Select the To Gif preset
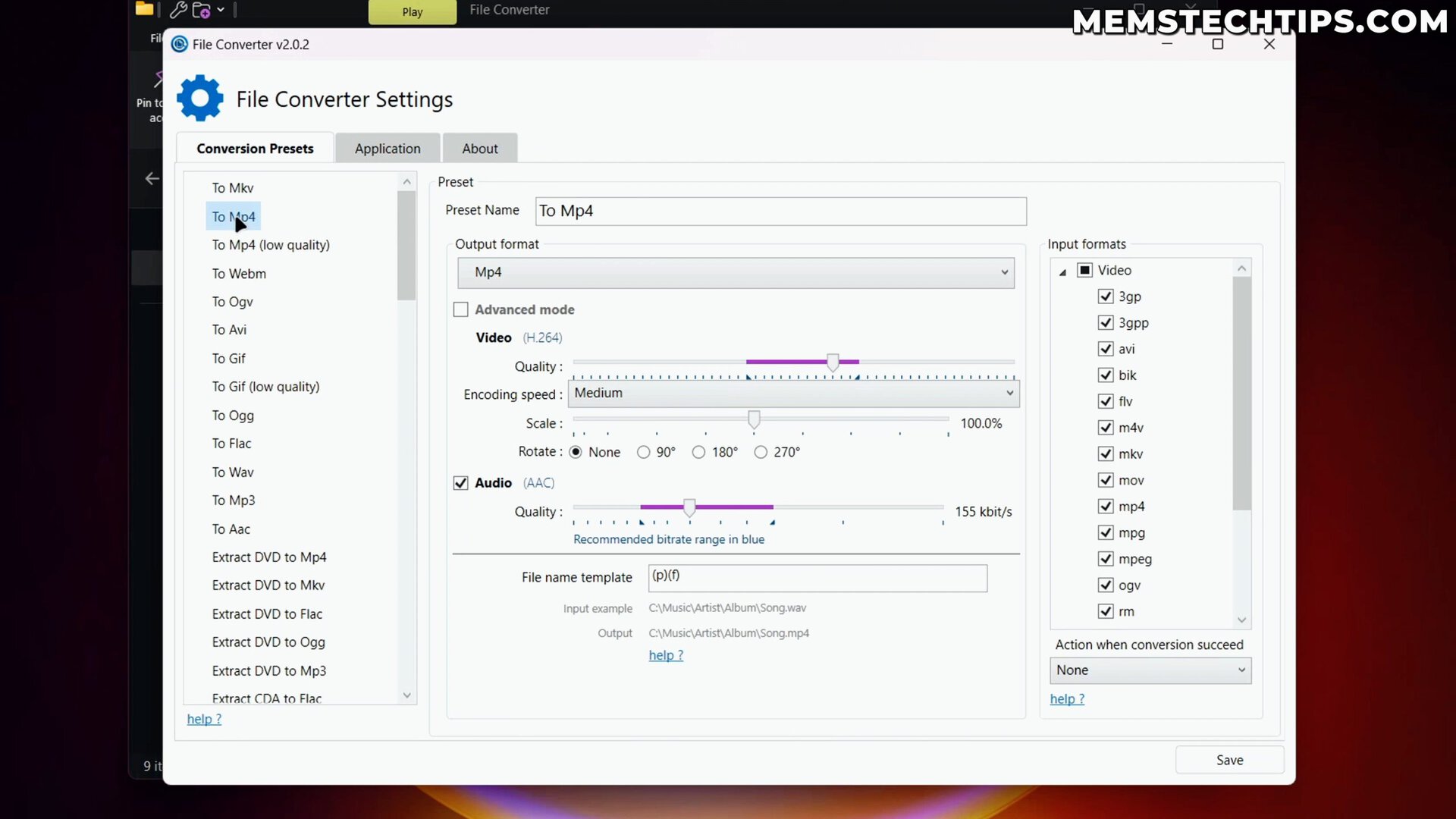Image resolution: width=1456 pixels, height=819 pixels. coord(228,359)
